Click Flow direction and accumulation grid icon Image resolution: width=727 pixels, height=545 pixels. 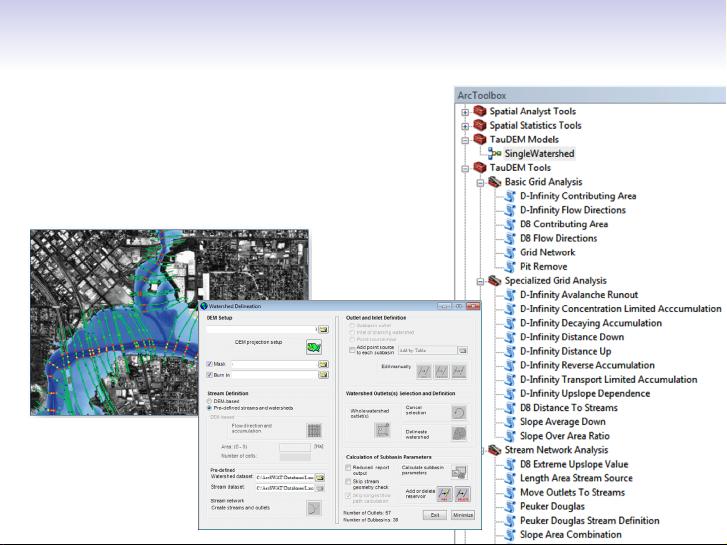[x=314, y=430]
